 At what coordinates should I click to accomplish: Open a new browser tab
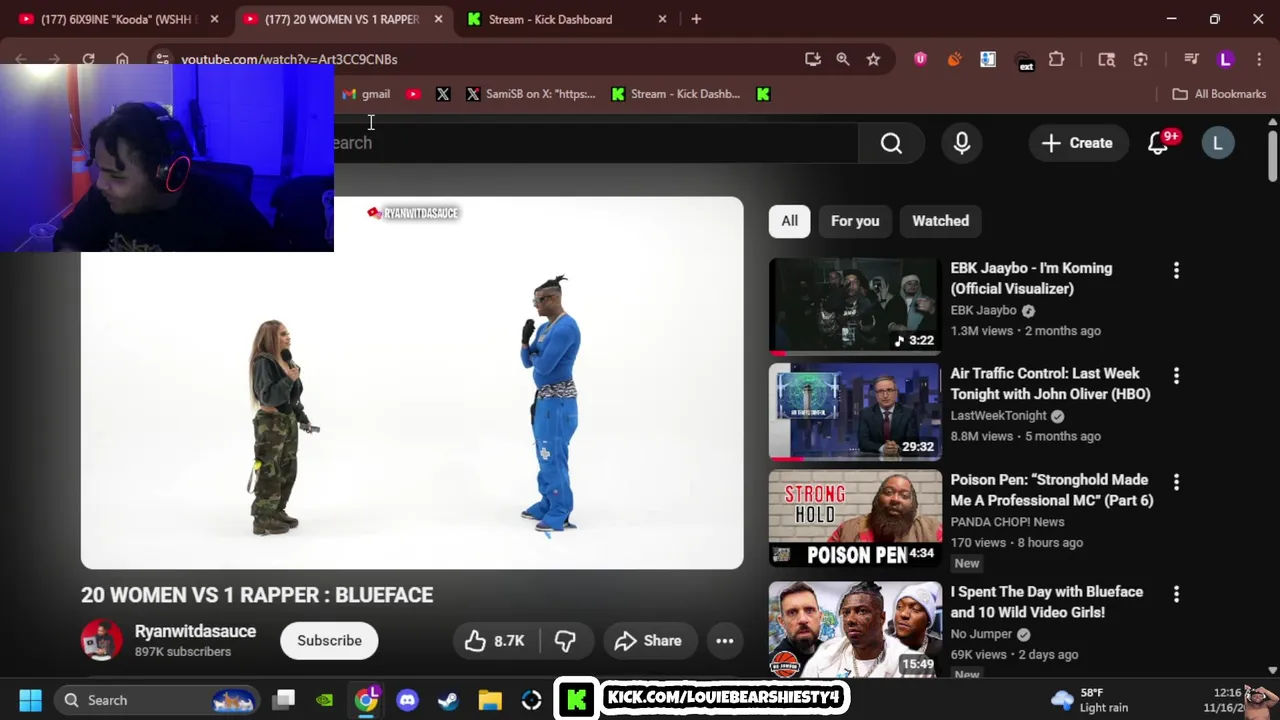[x=696, y=19]
